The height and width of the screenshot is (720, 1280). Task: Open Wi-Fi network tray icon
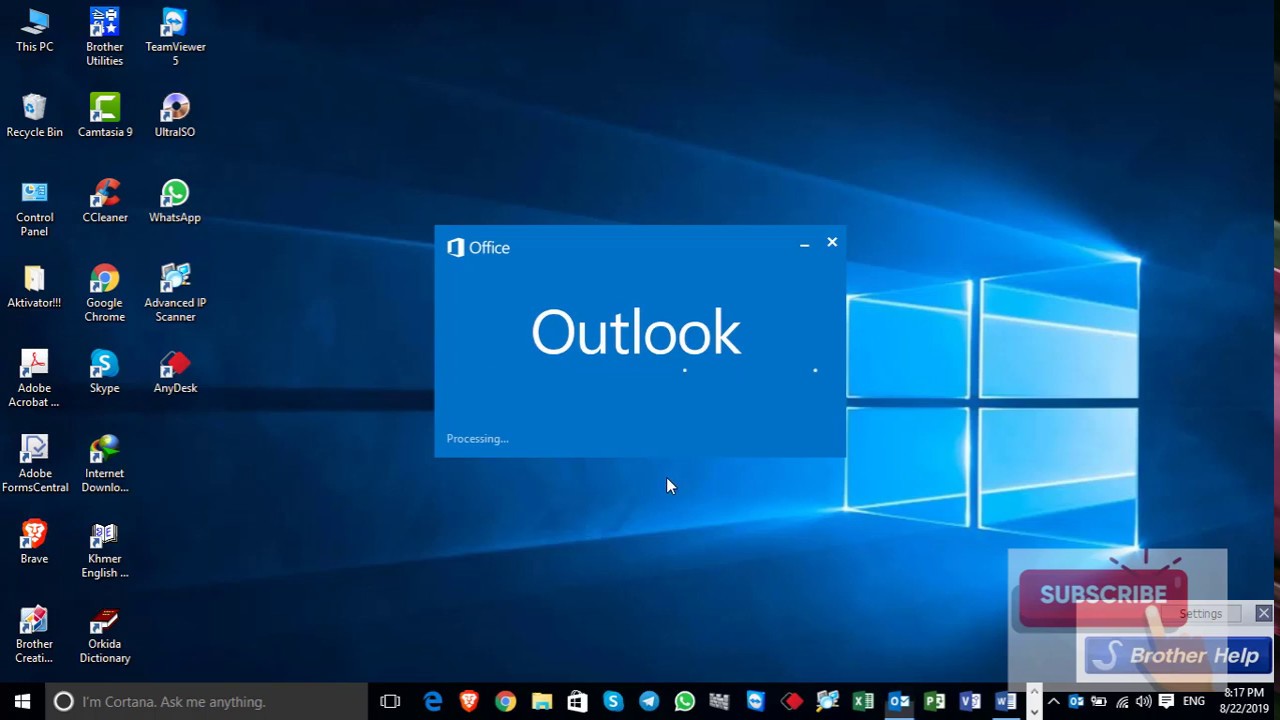(x=1122, y=702)
